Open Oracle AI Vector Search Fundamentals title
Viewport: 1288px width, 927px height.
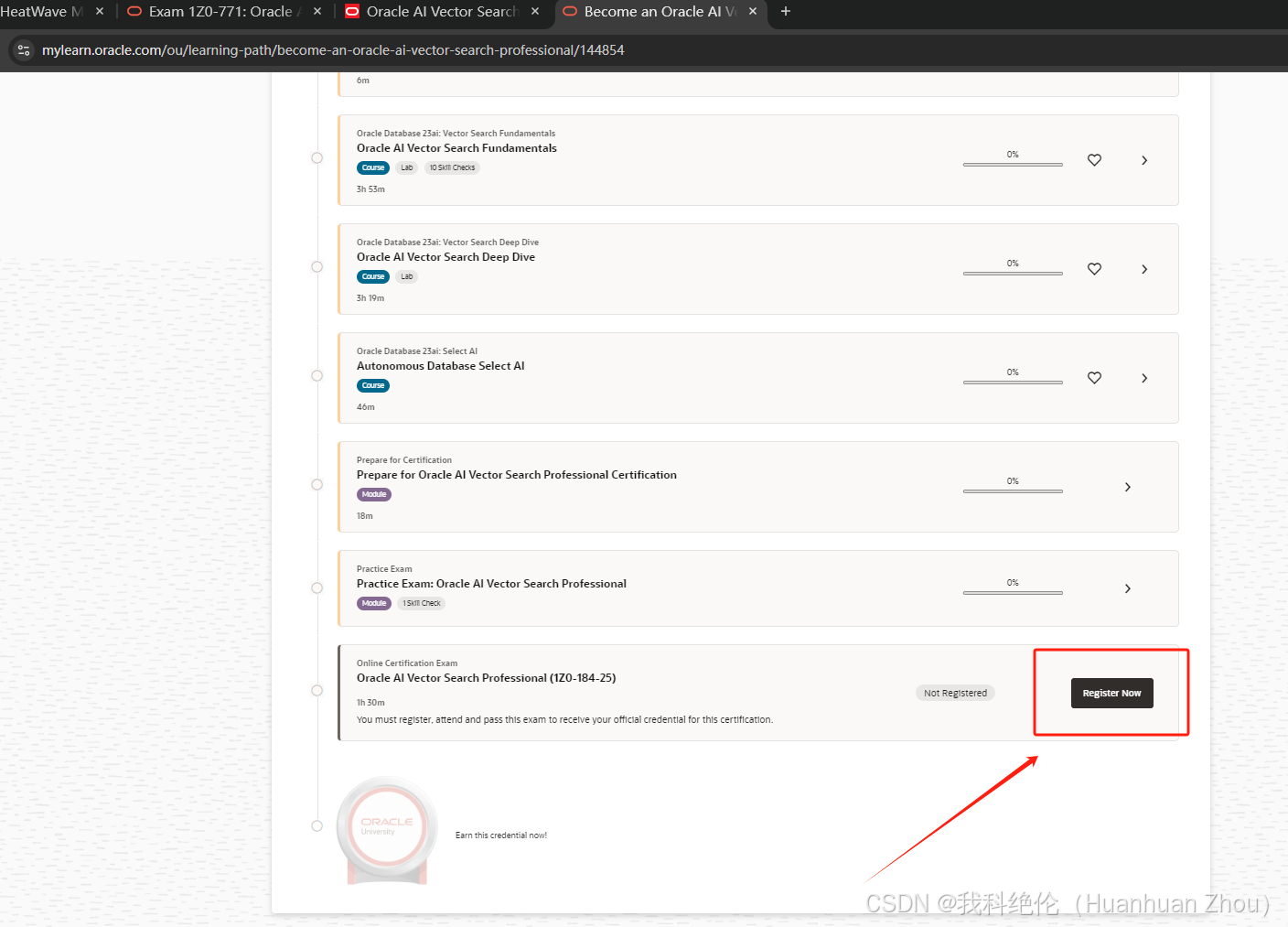click(456, 148)
